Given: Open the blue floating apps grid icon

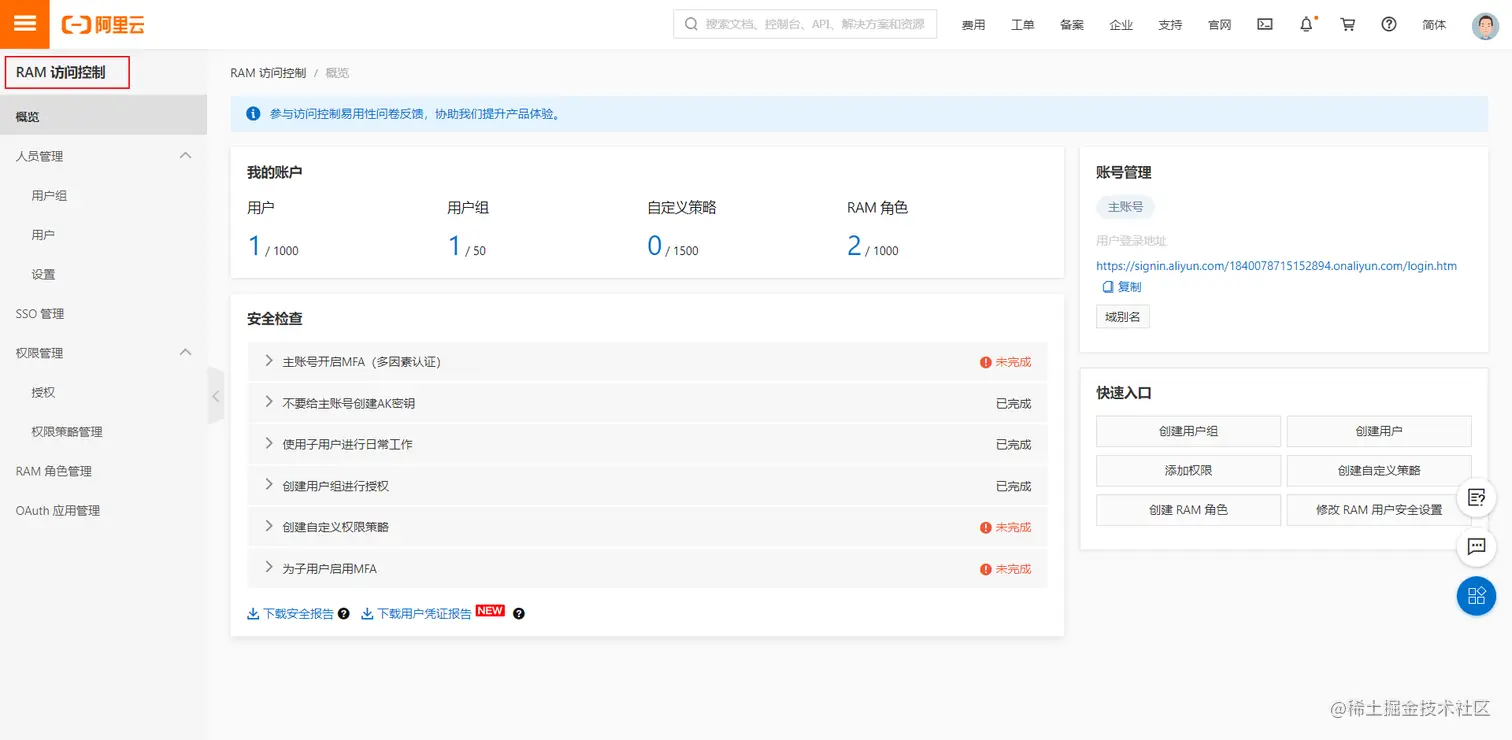Looking at the screenshot, I should coord(1476,596).
